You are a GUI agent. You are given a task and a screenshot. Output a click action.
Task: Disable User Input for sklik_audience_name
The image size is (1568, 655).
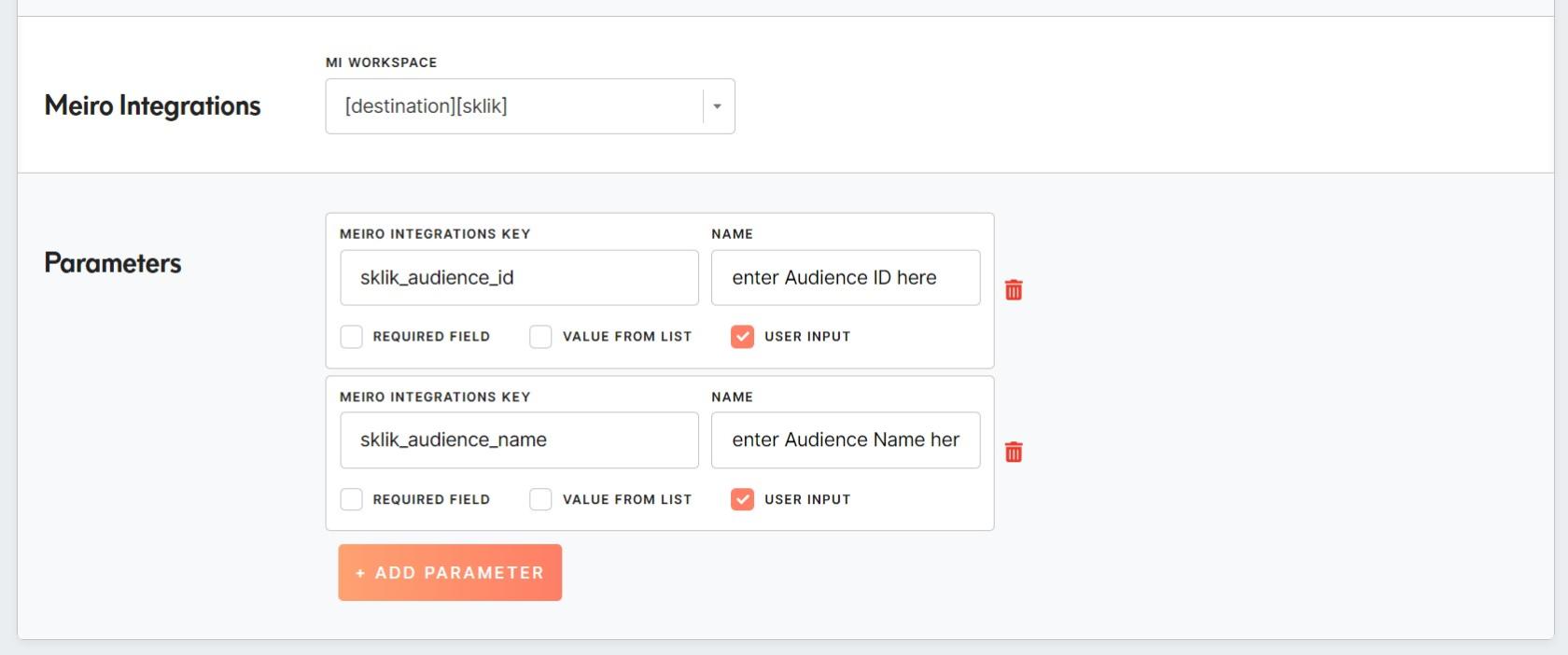742,499
